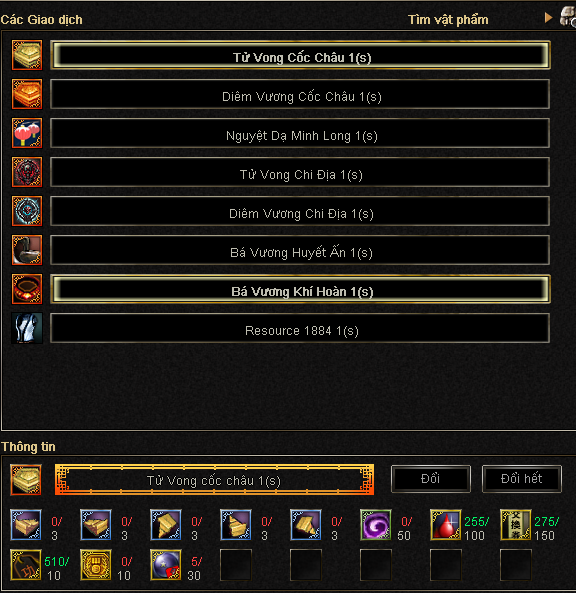Click the blue star orb material icon
The image size is (576, 593).
click(x=166, y=565)
